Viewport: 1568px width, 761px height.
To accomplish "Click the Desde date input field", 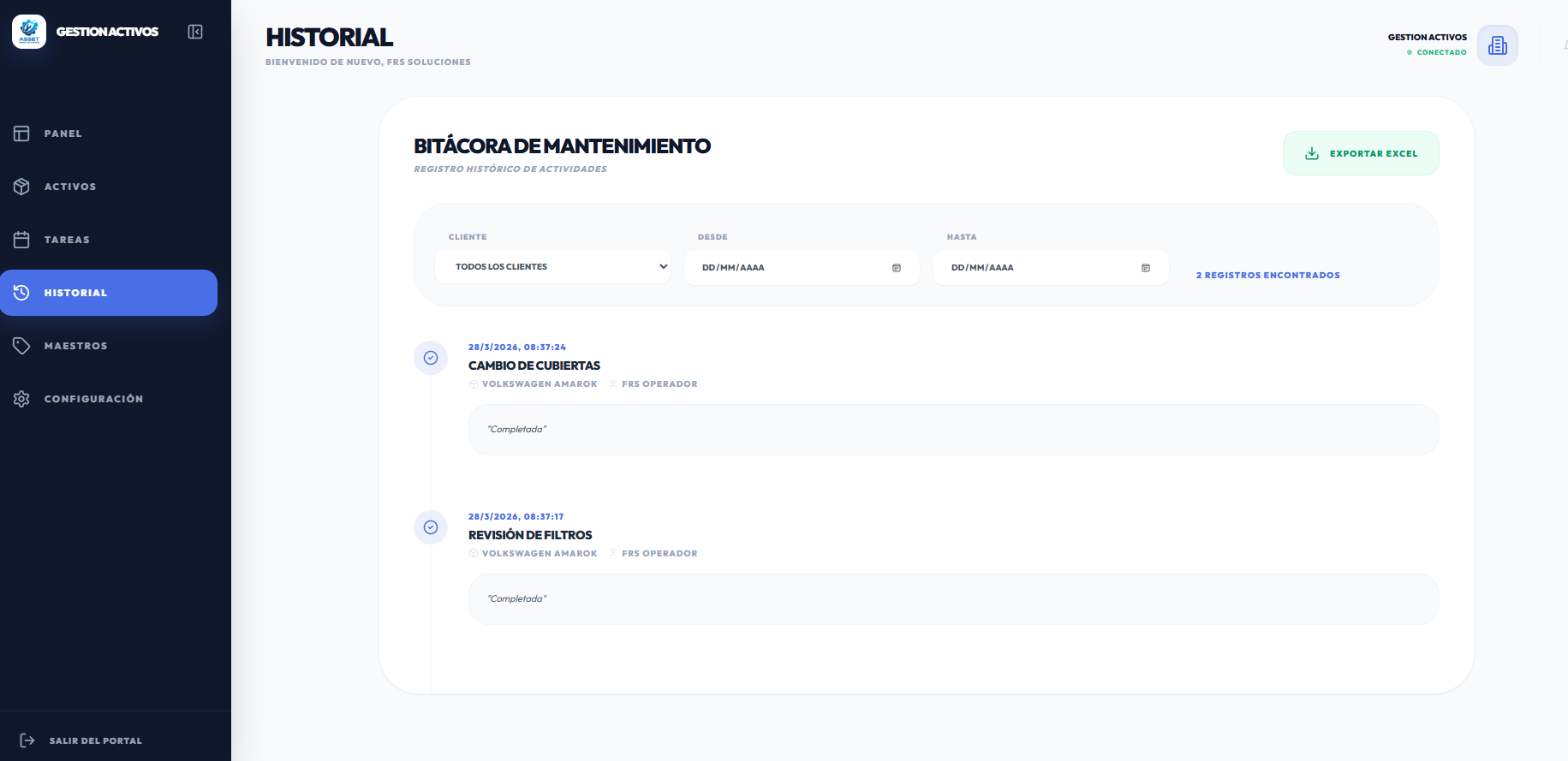I will pos(788,268).
